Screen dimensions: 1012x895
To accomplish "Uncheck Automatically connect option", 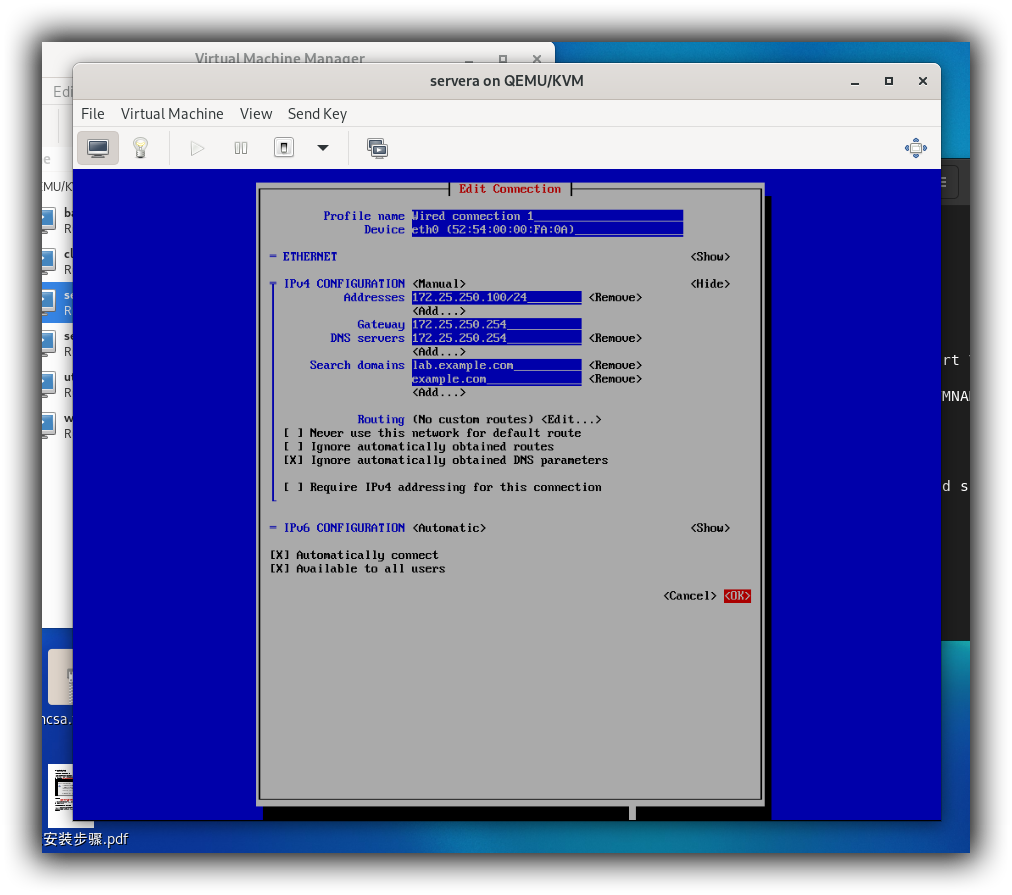I will [x=280, y=555].
